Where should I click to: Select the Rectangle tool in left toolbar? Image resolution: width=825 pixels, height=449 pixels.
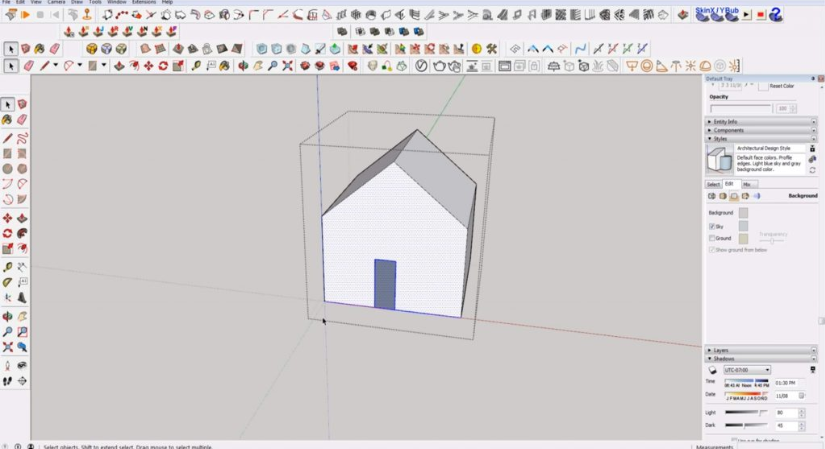7,154
